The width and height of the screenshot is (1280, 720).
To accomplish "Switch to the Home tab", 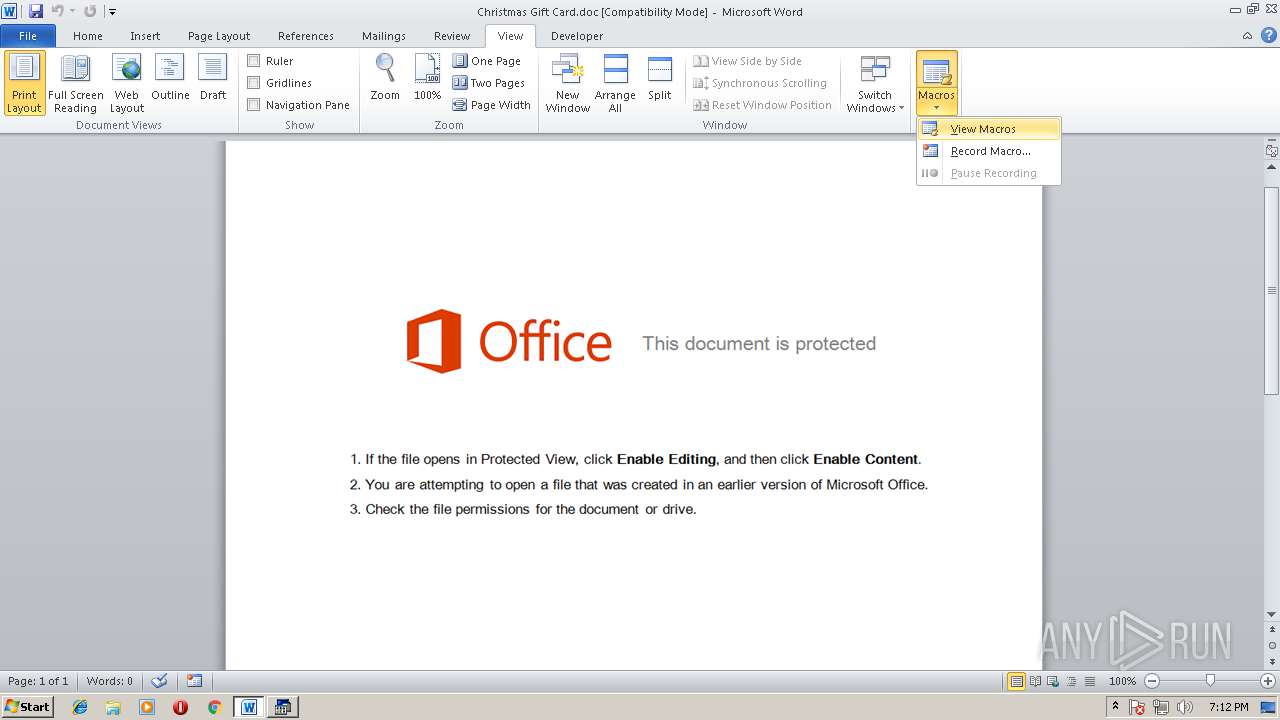I will (x=88, y=36).
